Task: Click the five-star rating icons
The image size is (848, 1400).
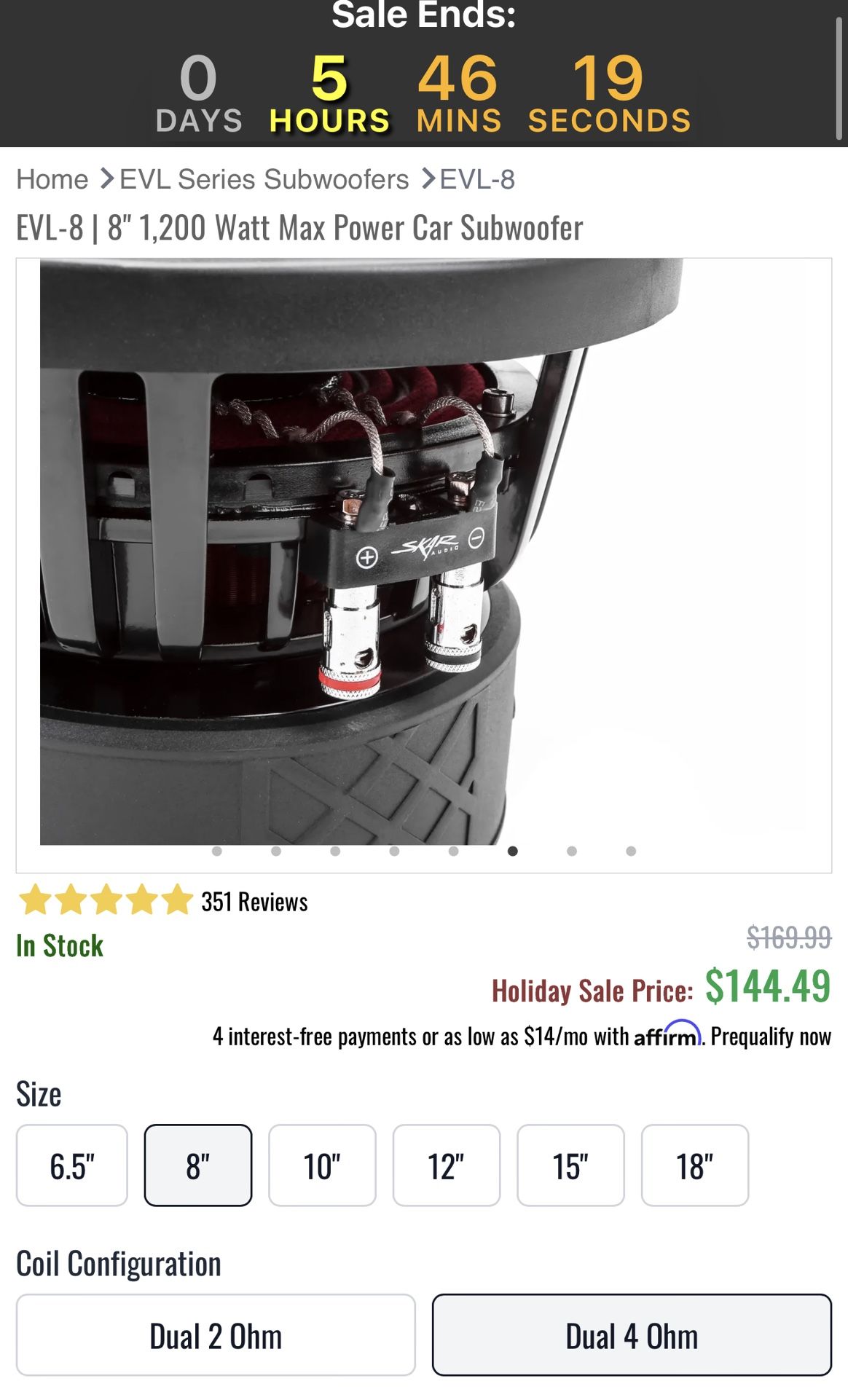Action: point(106,900)
